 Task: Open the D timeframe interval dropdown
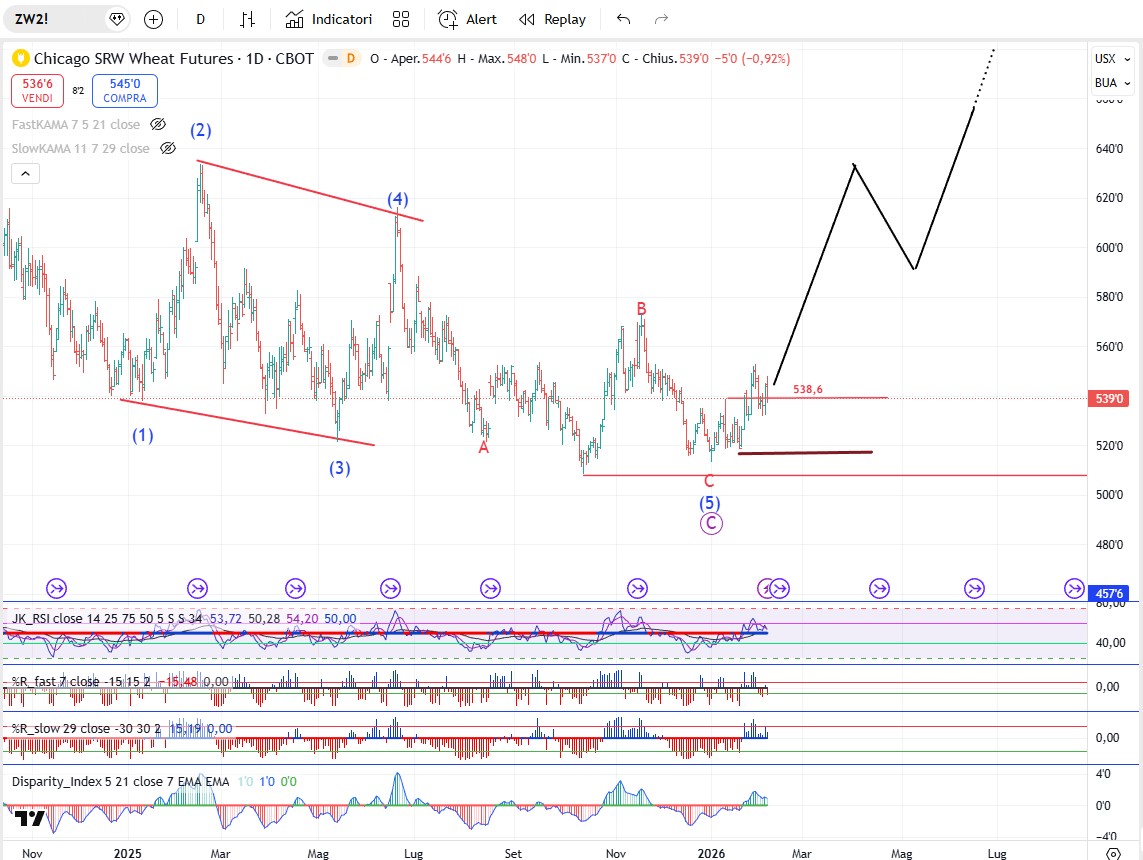pyautogui.click(x=201, y=19)
